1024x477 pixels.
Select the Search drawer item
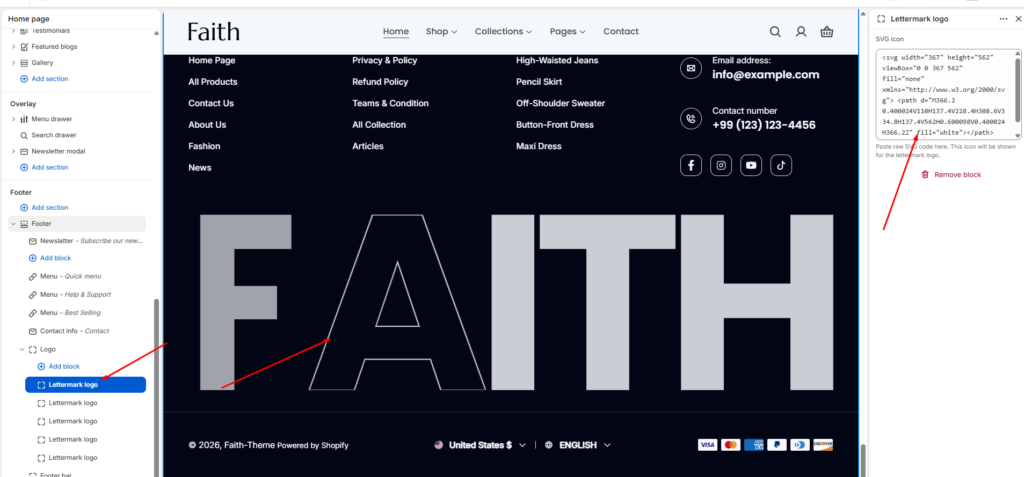[54, 135]
